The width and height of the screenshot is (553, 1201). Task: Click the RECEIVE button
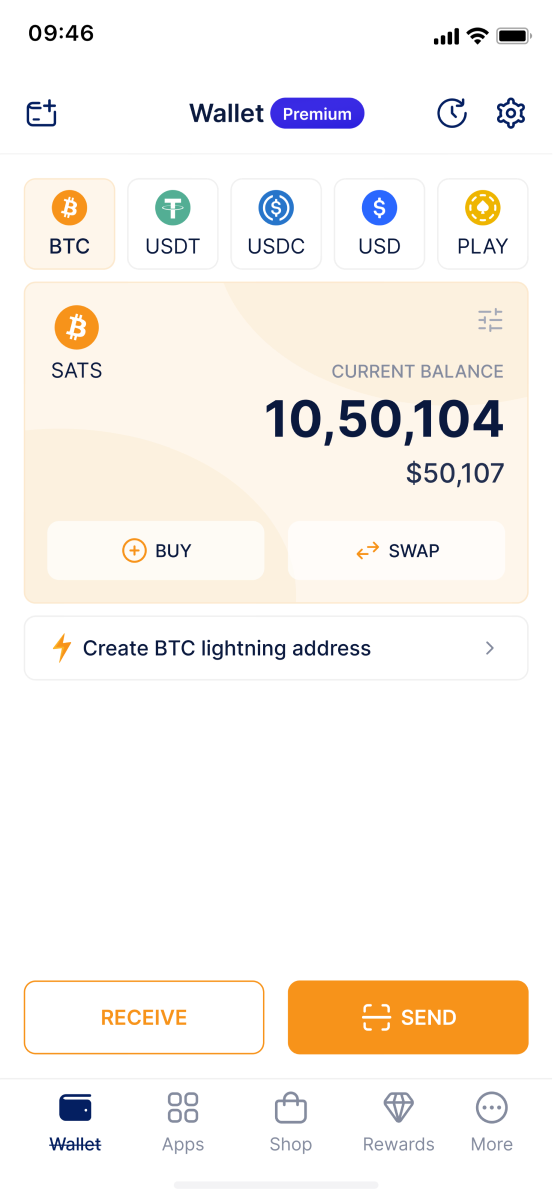click(x=144, y=1017)
